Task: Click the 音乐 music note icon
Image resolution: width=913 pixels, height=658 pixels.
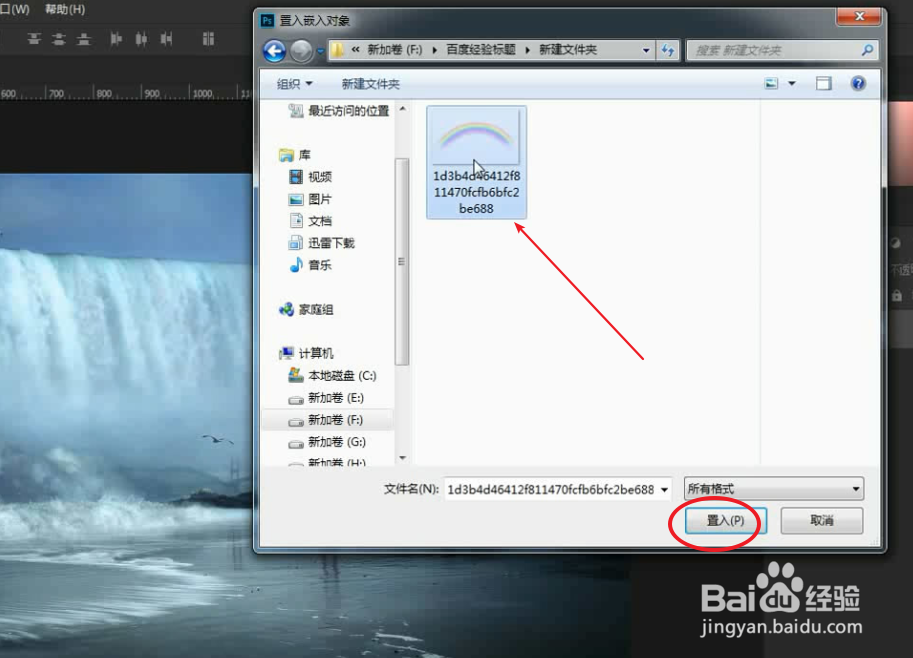Action: point(296,264)
